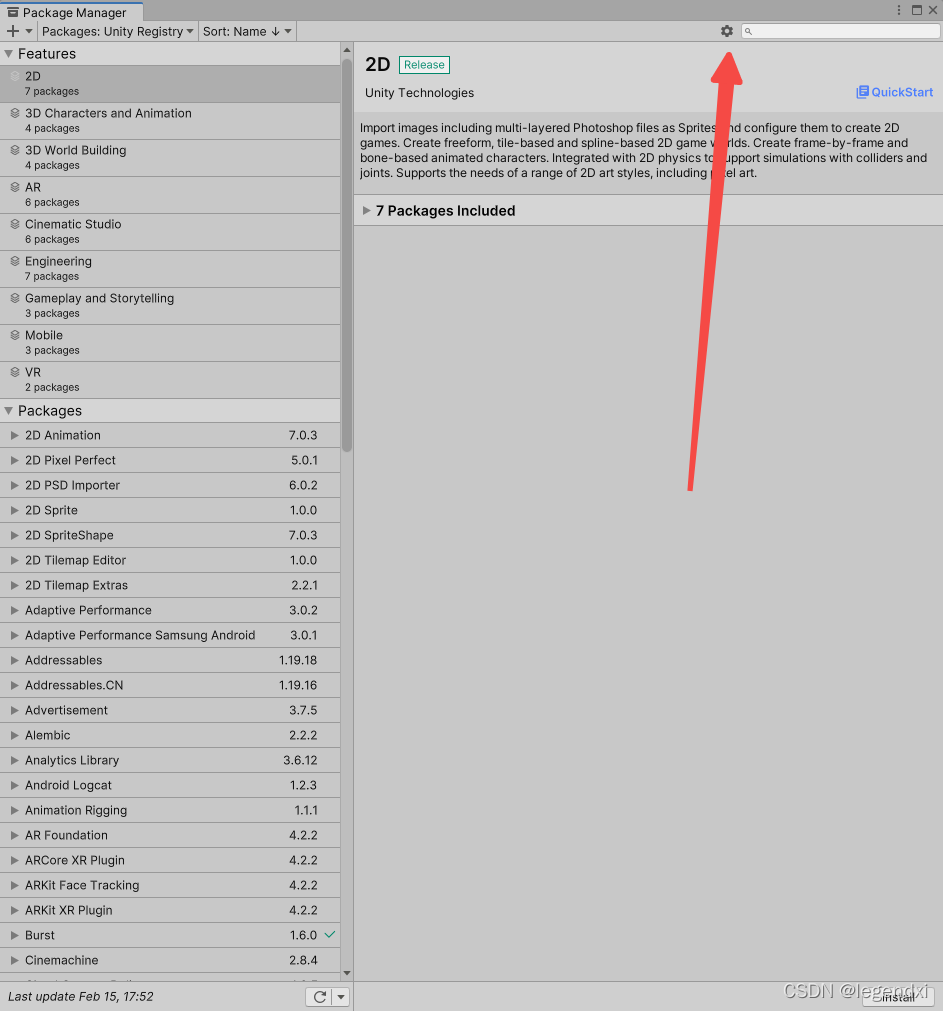943x1011 pixels.
Task: Click the refresh package list icon
Action: 320,997
